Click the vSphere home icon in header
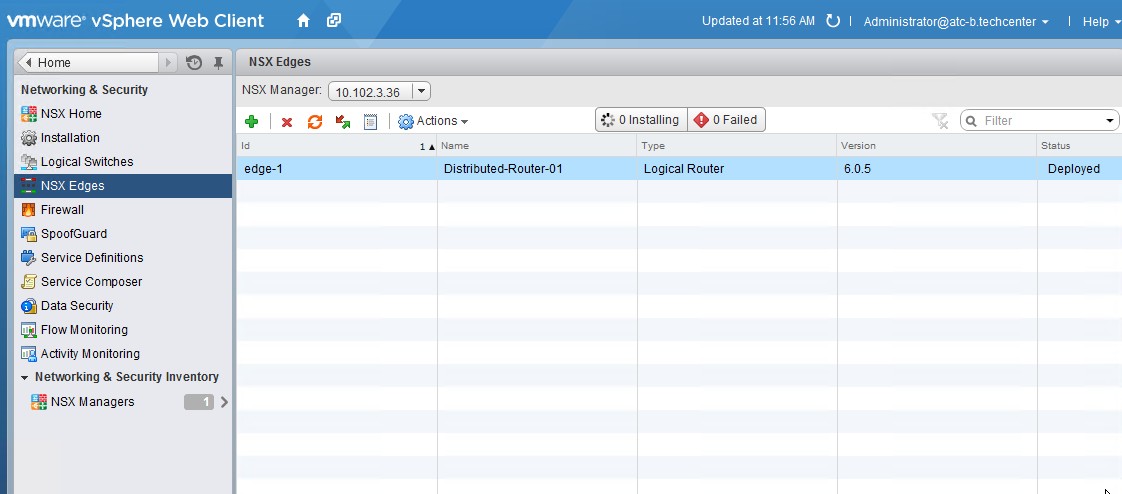Image resolution: width=1122 pixels, height=494 pixels. point(304,21)
